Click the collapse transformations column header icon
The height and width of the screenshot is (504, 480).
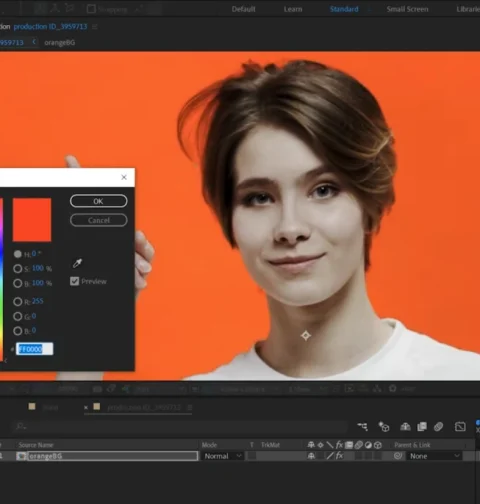[x=320, y=445]
